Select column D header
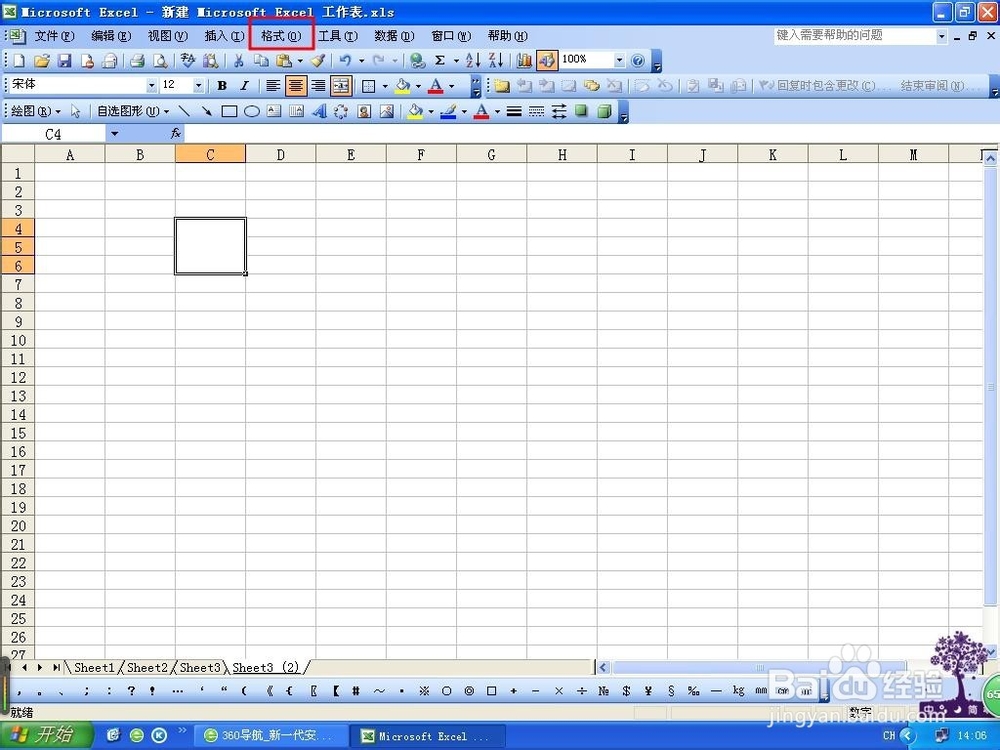The height and width of the screenshot is (750, 1000). click(281, 154)
